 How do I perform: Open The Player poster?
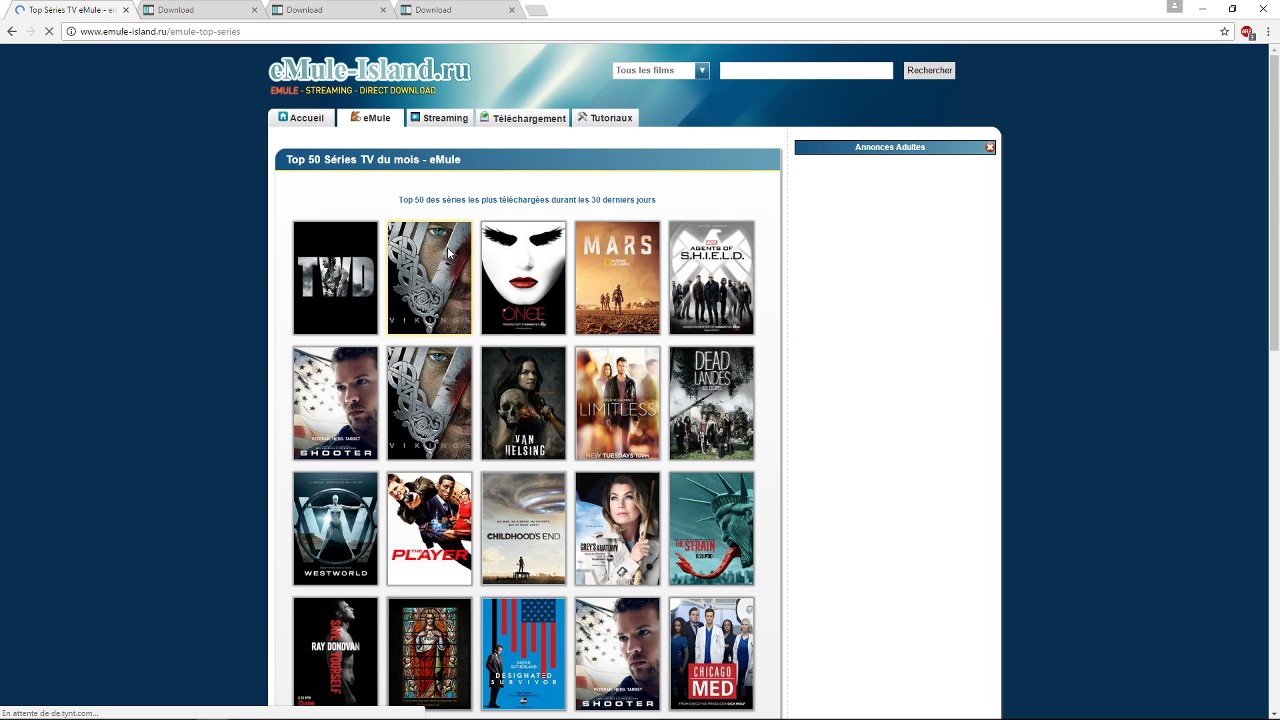430,529
